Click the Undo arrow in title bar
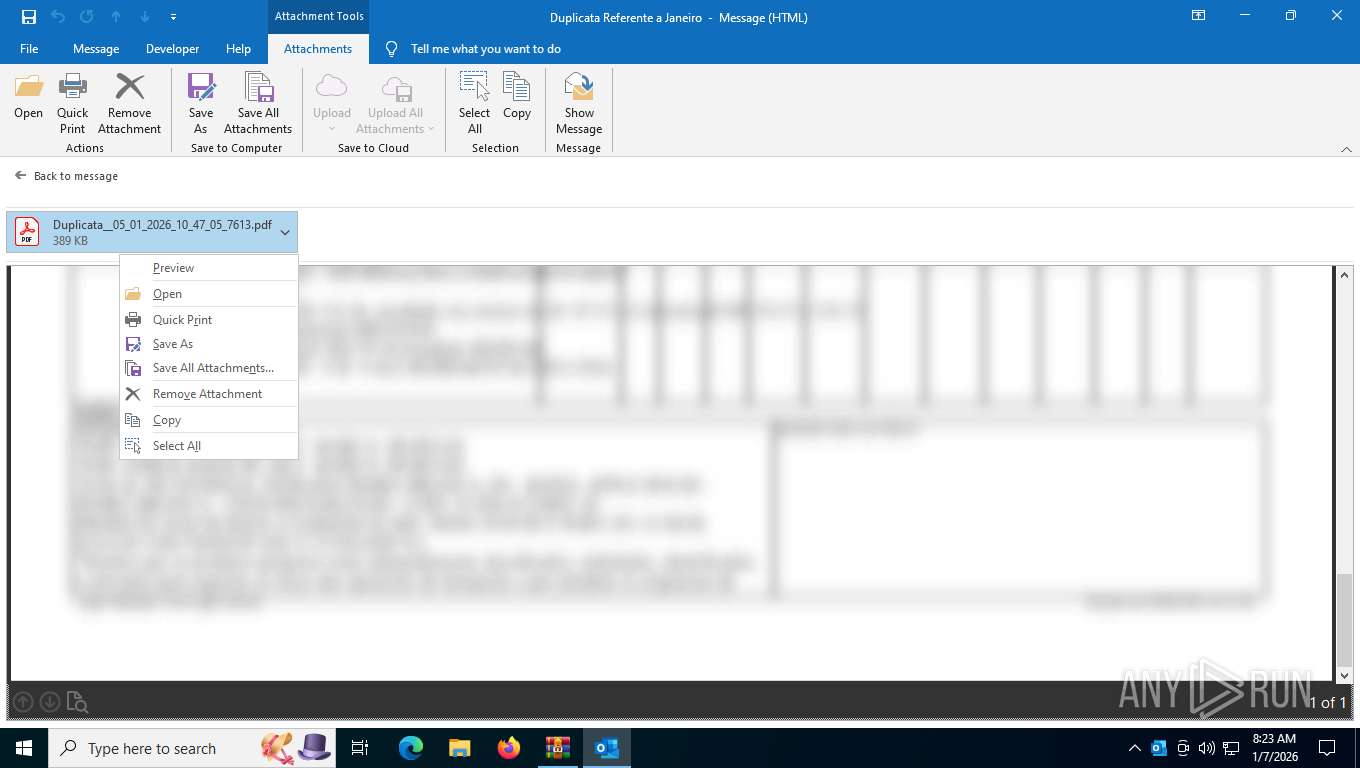1360x768 pixels. click(x=58, y=17)
